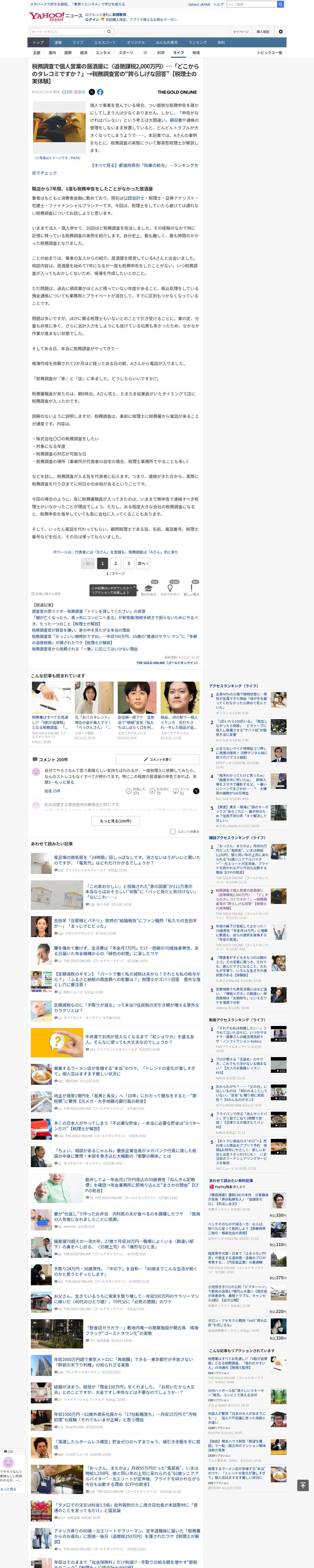Go to article page 3
314x1568 pixels.
pos(129,564)
